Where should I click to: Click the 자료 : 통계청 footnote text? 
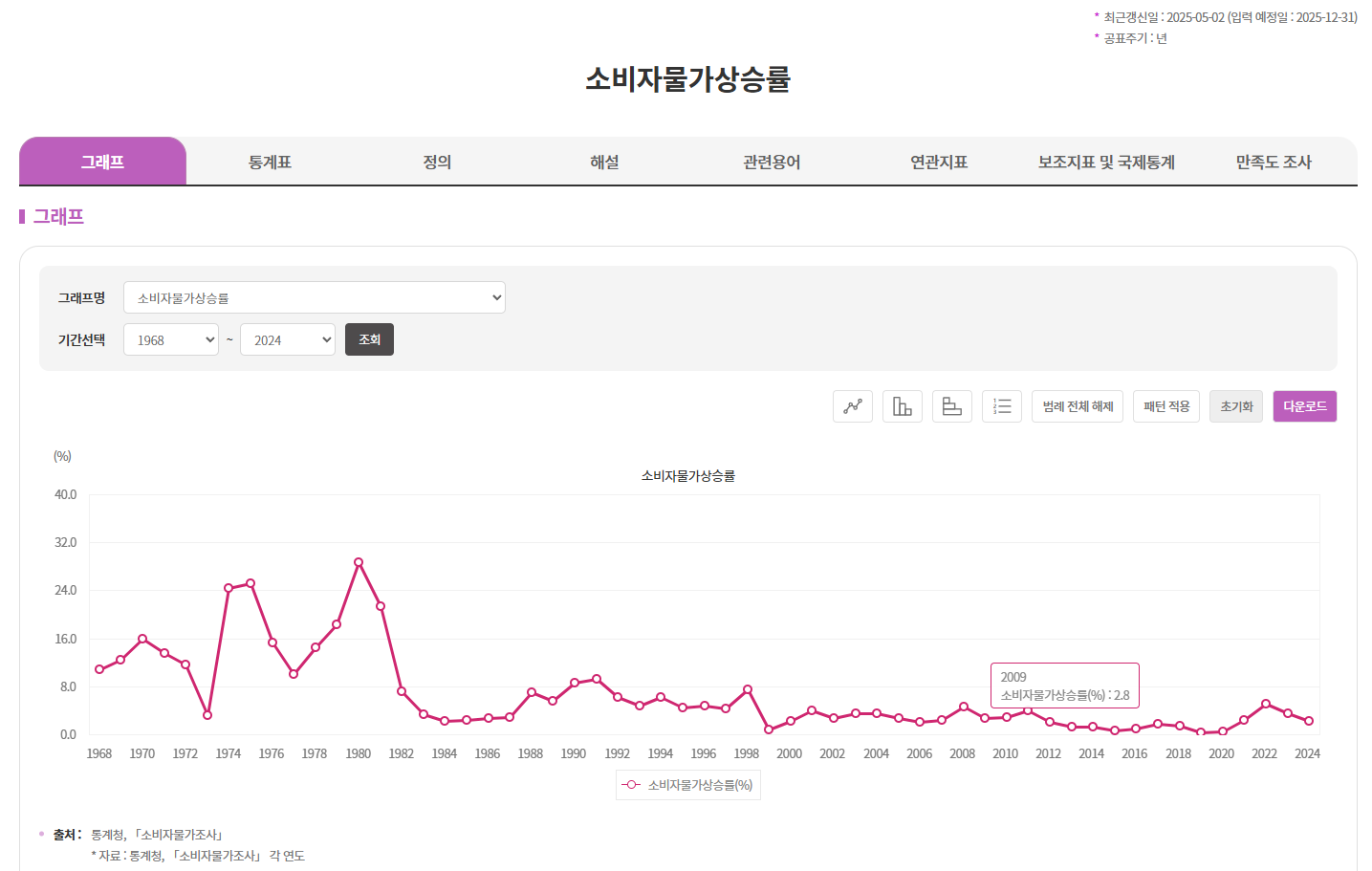tap(198, 856)
